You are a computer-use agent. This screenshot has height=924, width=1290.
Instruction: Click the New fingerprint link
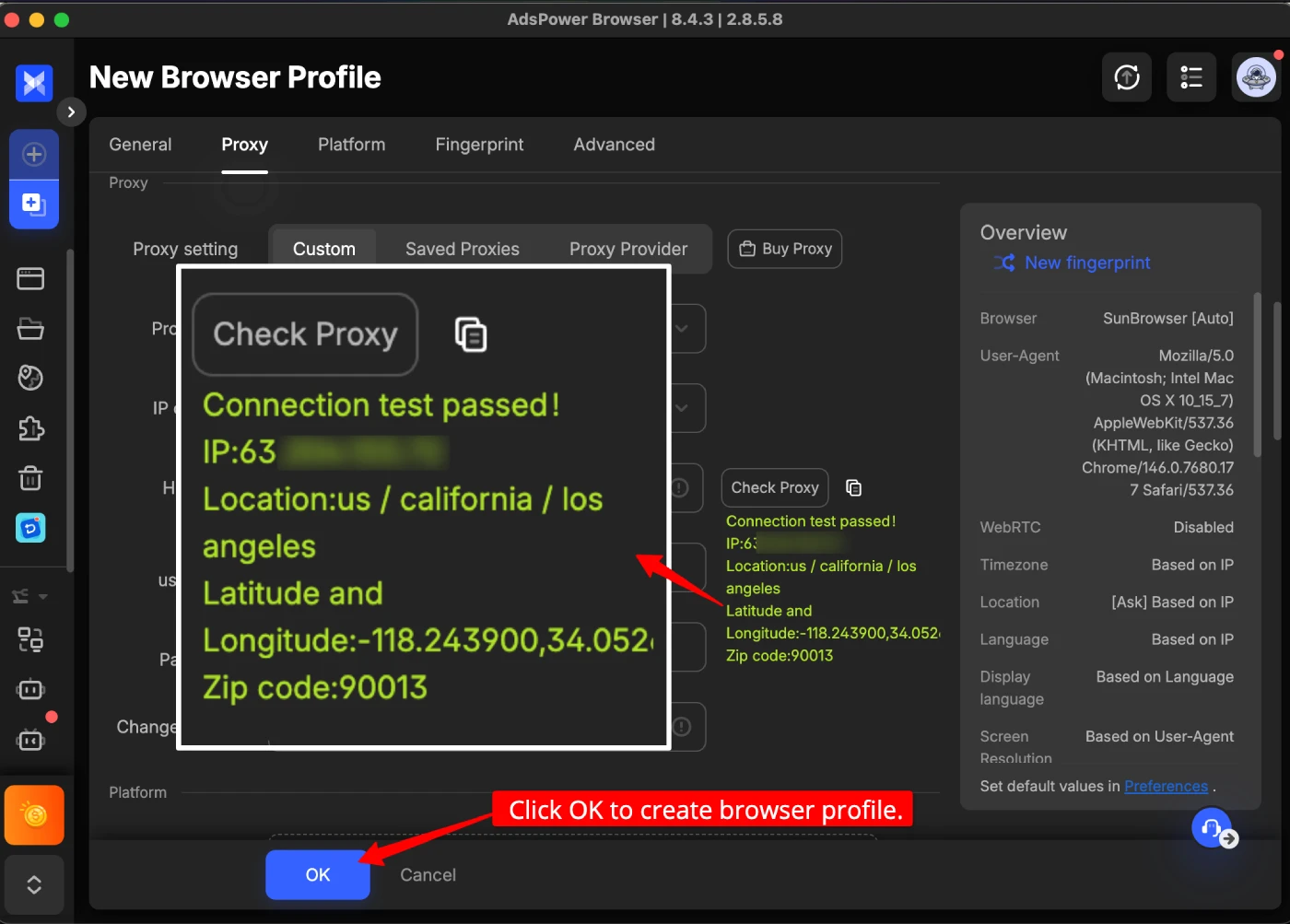[x=1087, y=263]
